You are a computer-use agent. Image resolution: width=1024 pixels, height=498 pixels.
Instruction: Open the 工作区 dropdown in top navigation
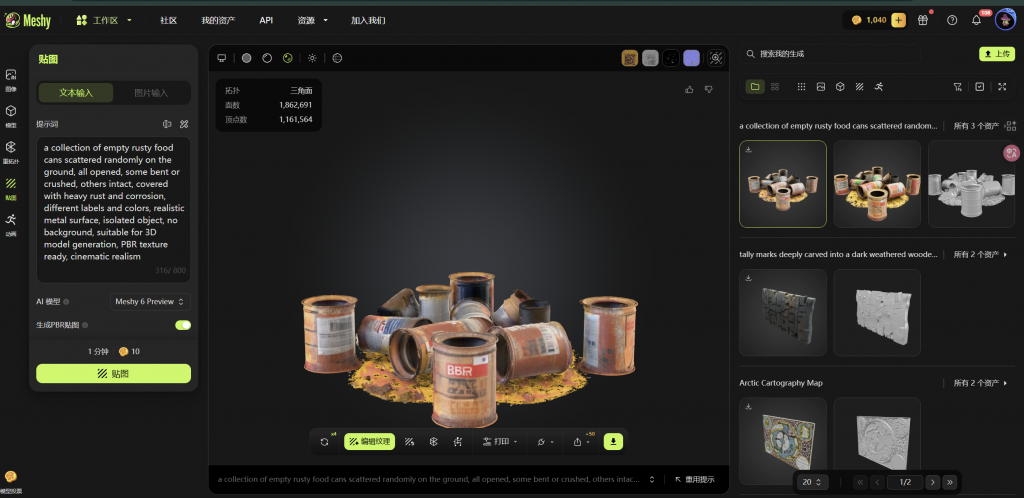coord(104,20)
